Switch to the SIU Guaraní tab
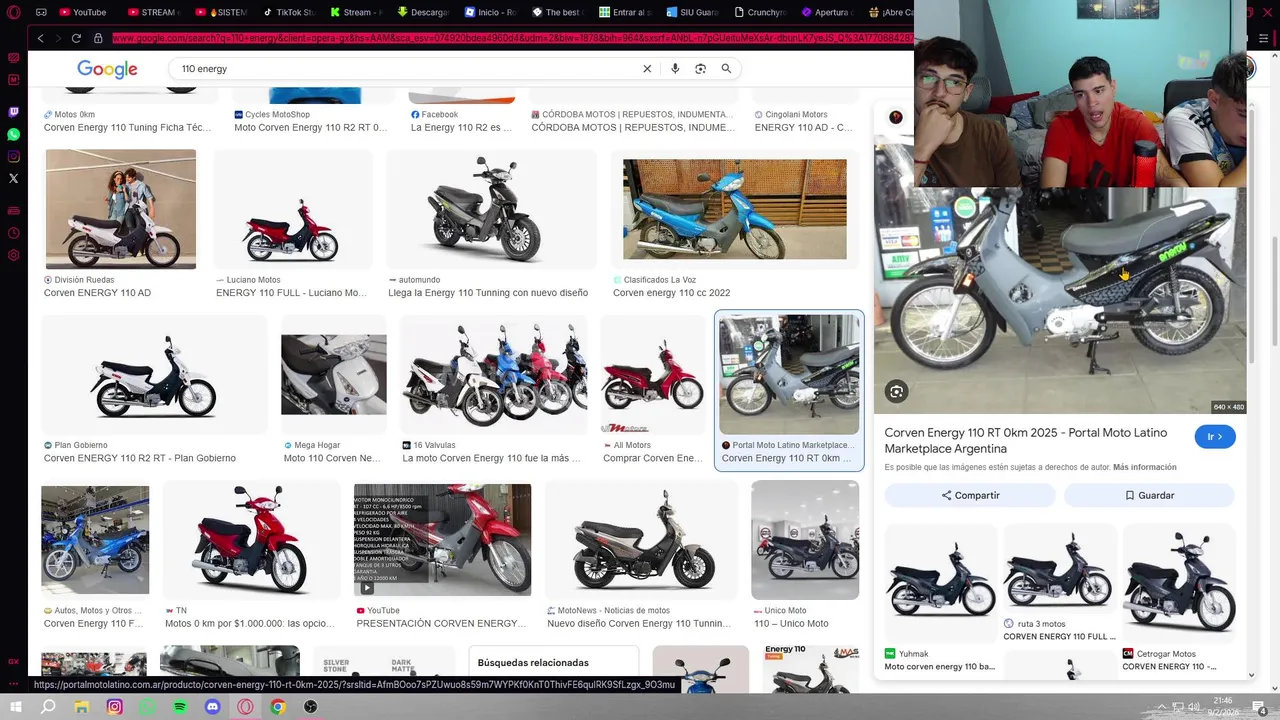This screenshot has height=720, width=1280. click(x=691, y=12)
